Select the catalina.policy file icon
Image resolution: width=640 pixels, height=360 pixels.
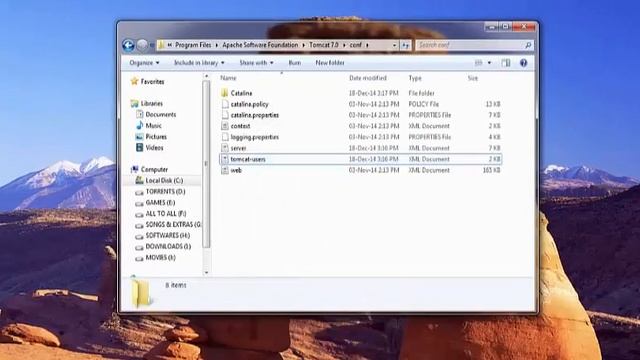(x=224, y=104)
